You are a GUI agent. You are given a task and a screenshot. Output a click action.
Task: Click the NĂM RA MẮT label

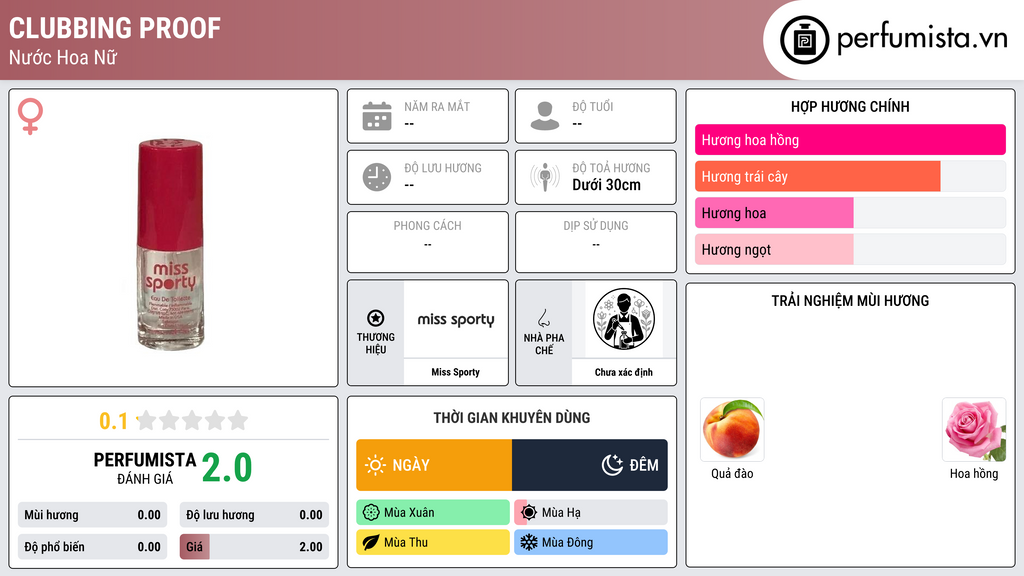pos(437,106)
